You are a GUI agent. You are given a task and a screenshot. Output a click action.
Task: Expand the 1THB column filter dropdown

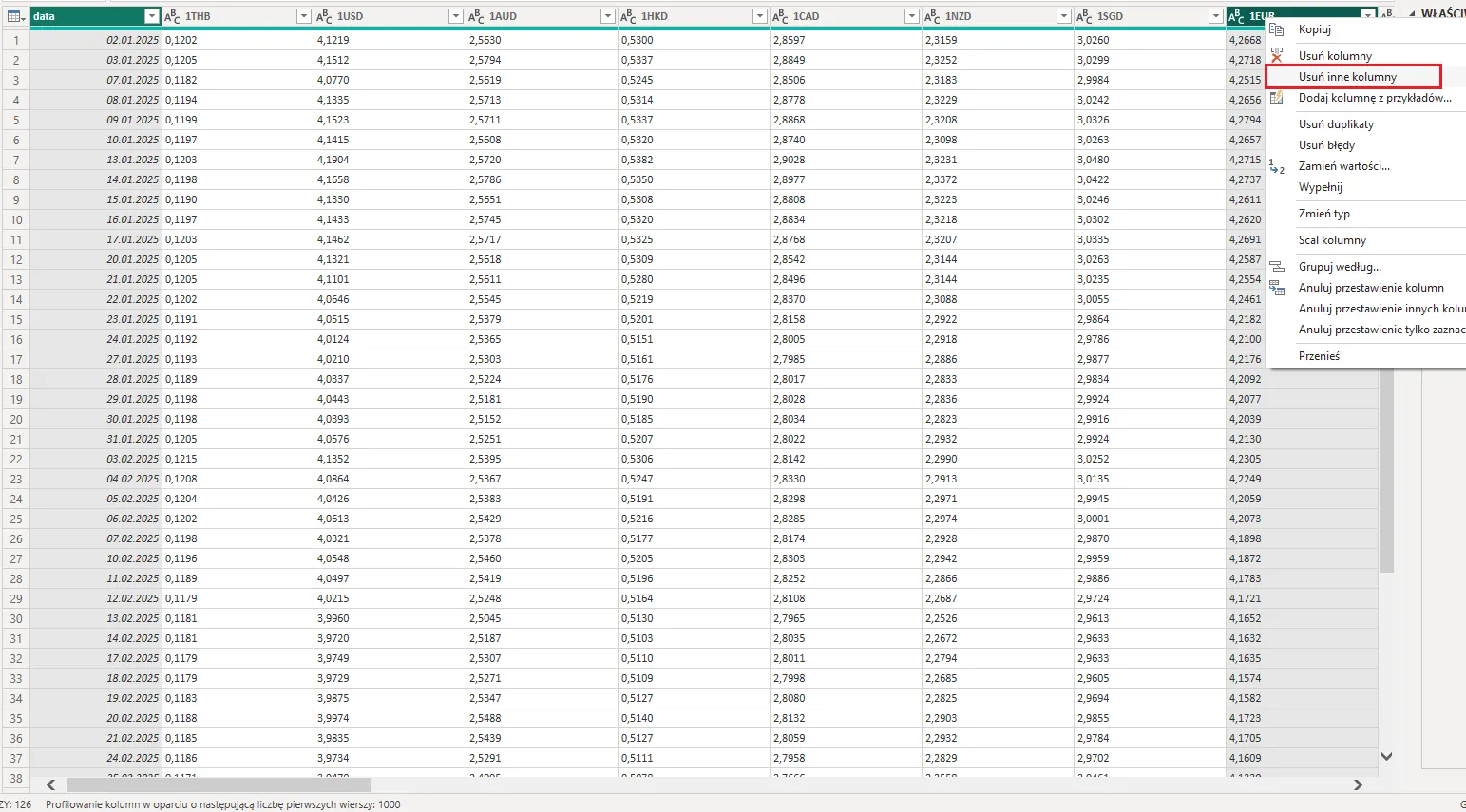[x=303, y=16]
